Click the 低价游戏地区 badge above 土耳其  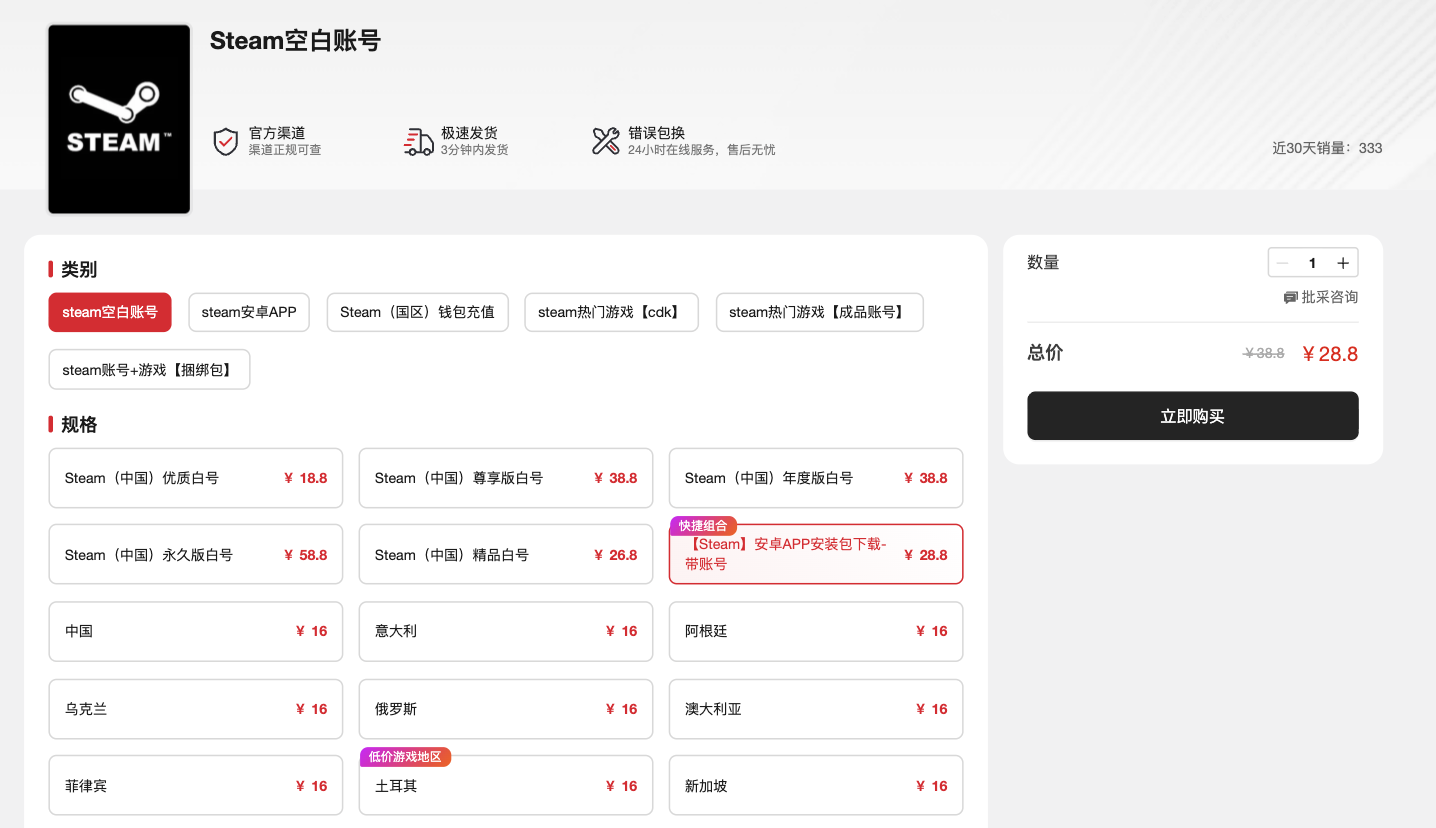pos(405,757)
